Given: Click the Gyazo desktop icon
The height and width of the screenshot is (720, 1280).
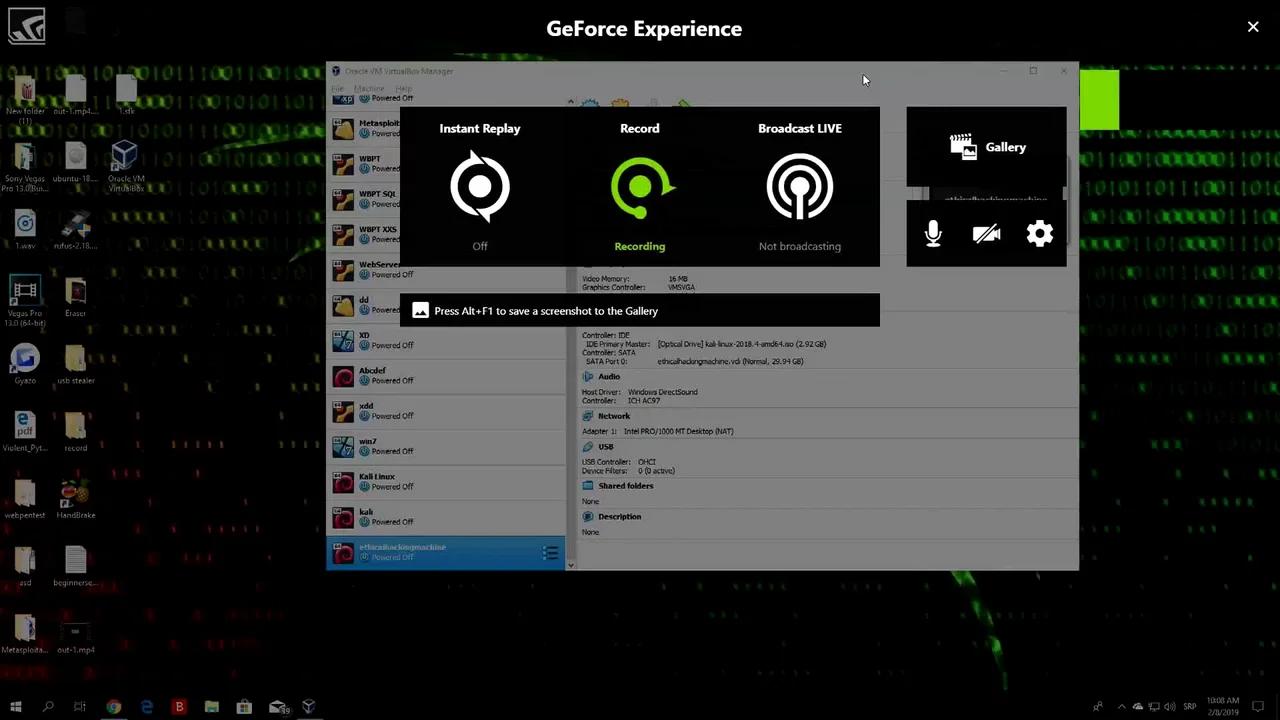Looking at the screenshot, I should [25, 364].
